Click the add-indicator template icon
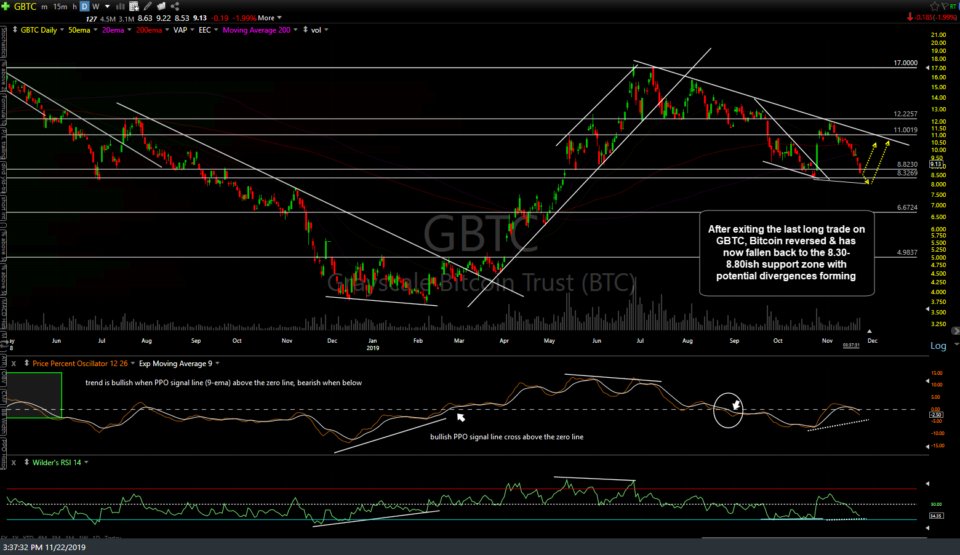960x555 pixels. click(134, 6)
